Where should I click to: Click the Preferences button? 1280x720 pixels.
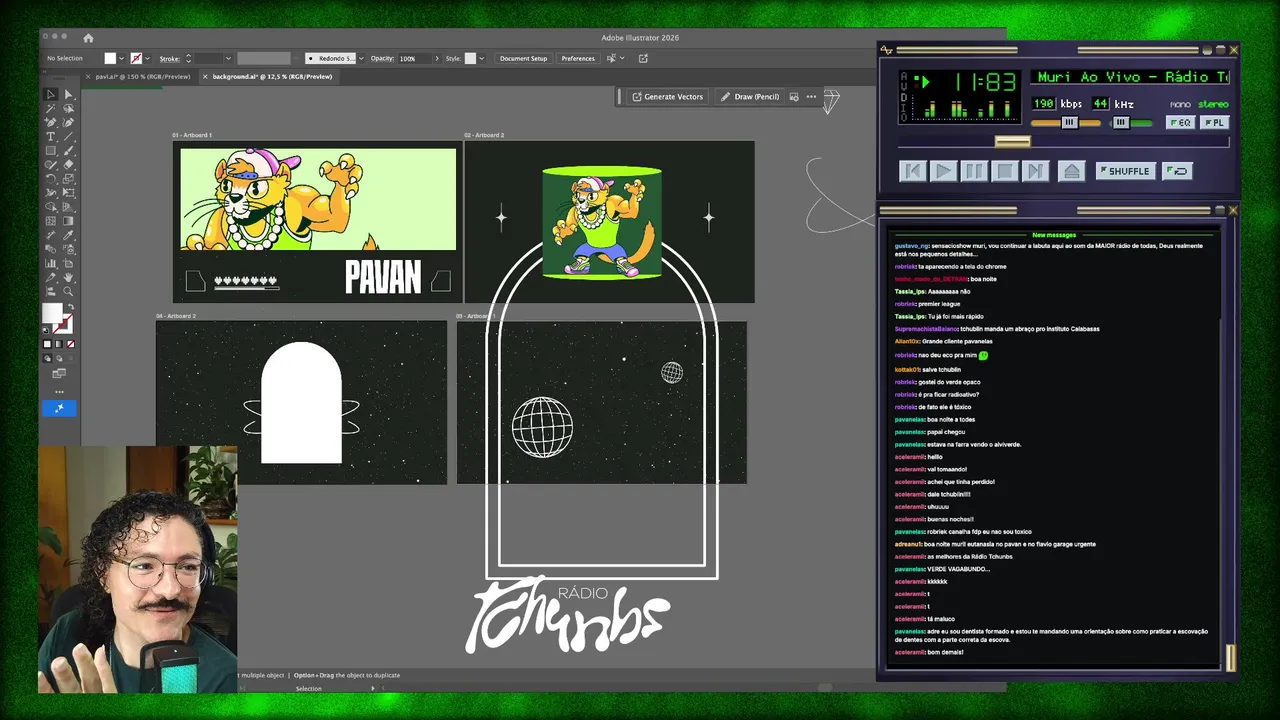[578, 58]
